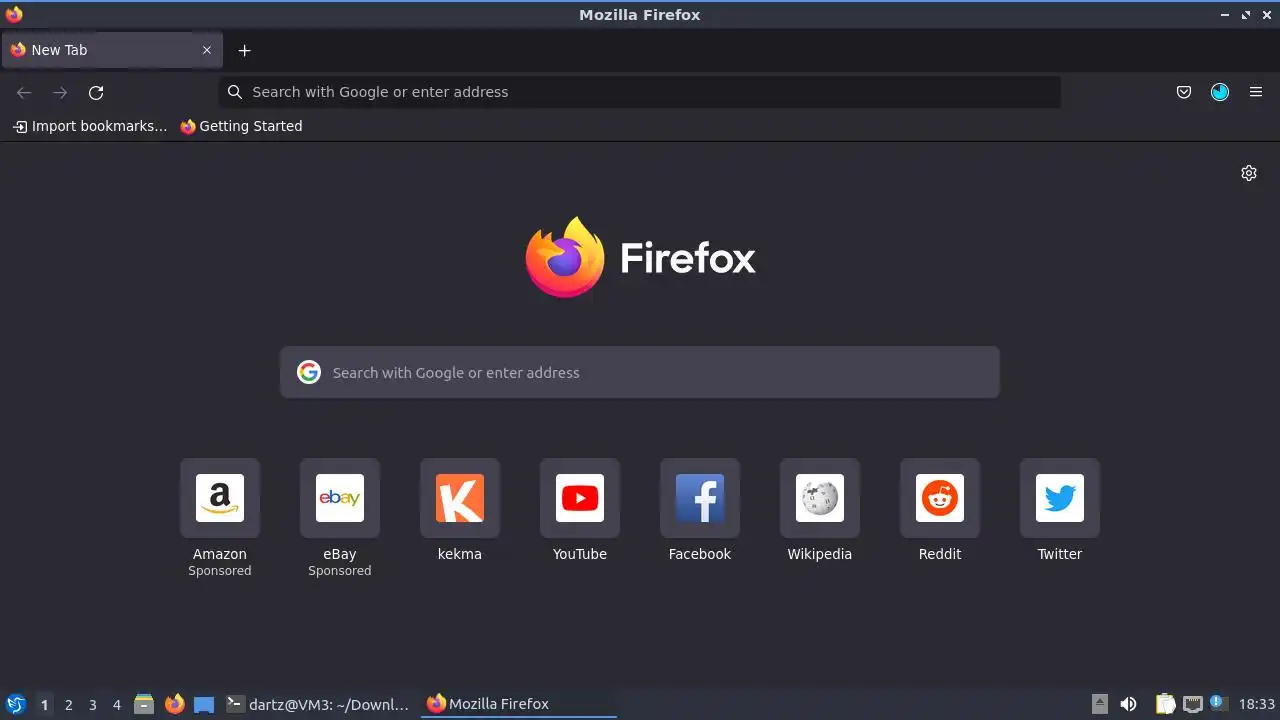Click Import bookmarks in bookmarks toolbar
The height and width of the screenshot is (720, 1280).
[90, 126]
